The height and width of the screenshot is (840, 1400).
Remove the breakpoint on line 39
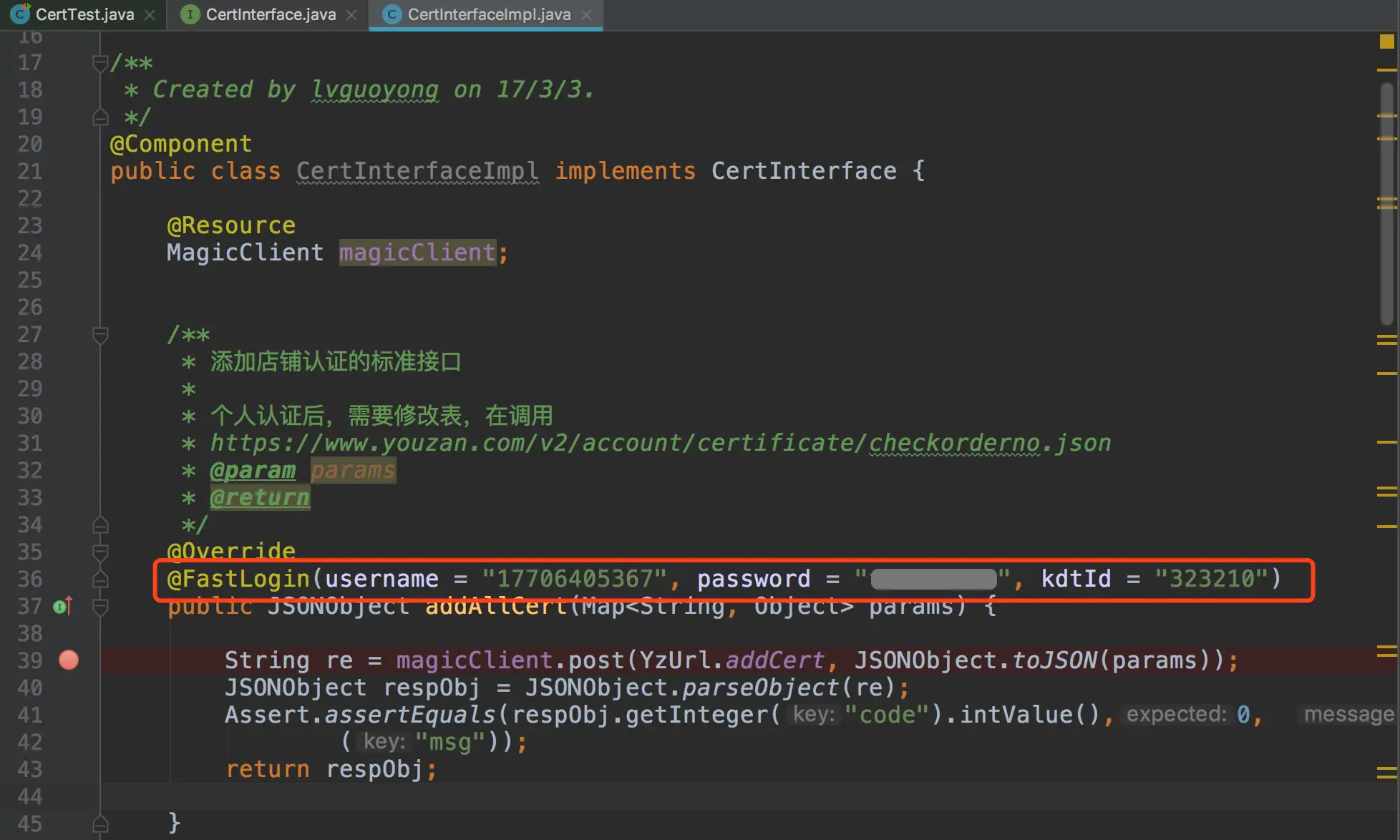pos(69,660)
